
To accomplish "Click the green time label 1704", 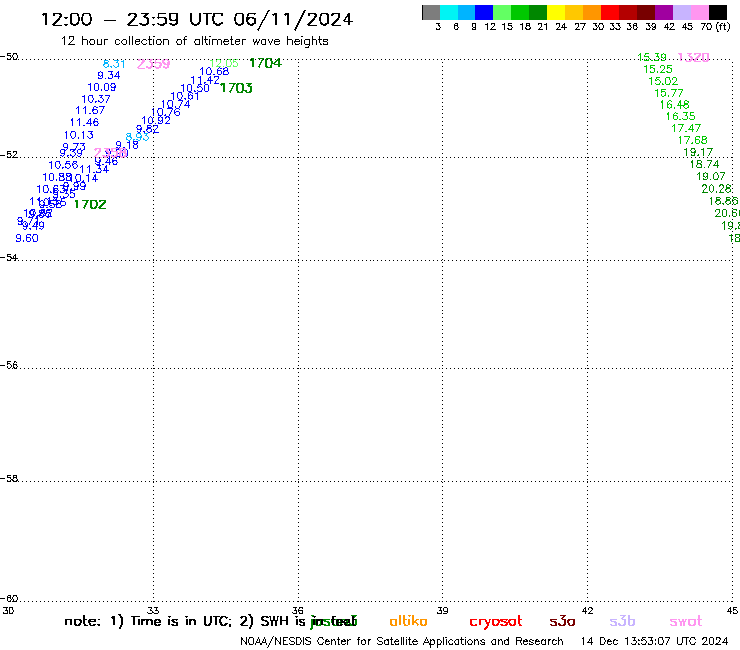I will (265, 63).
